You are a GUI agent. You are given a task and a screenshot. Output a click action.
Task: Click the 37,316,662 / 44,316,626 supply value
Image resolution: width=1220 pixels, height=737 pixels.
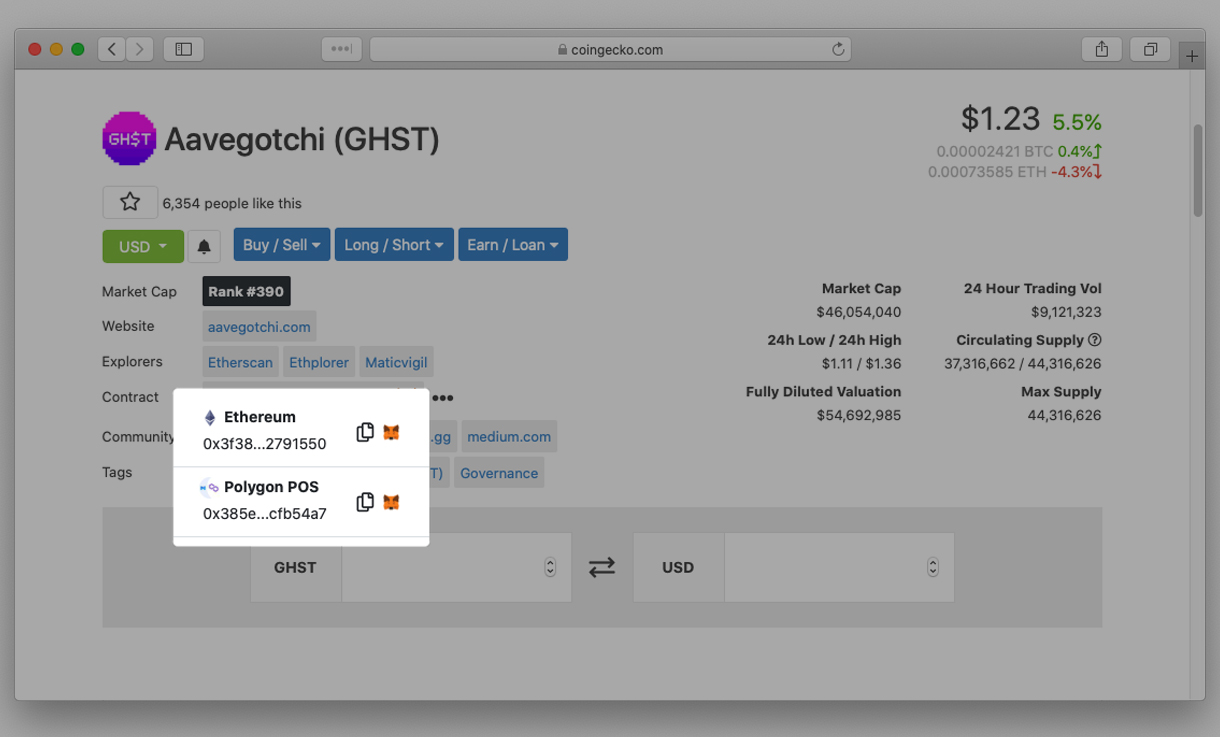[x=1023, y=364]
